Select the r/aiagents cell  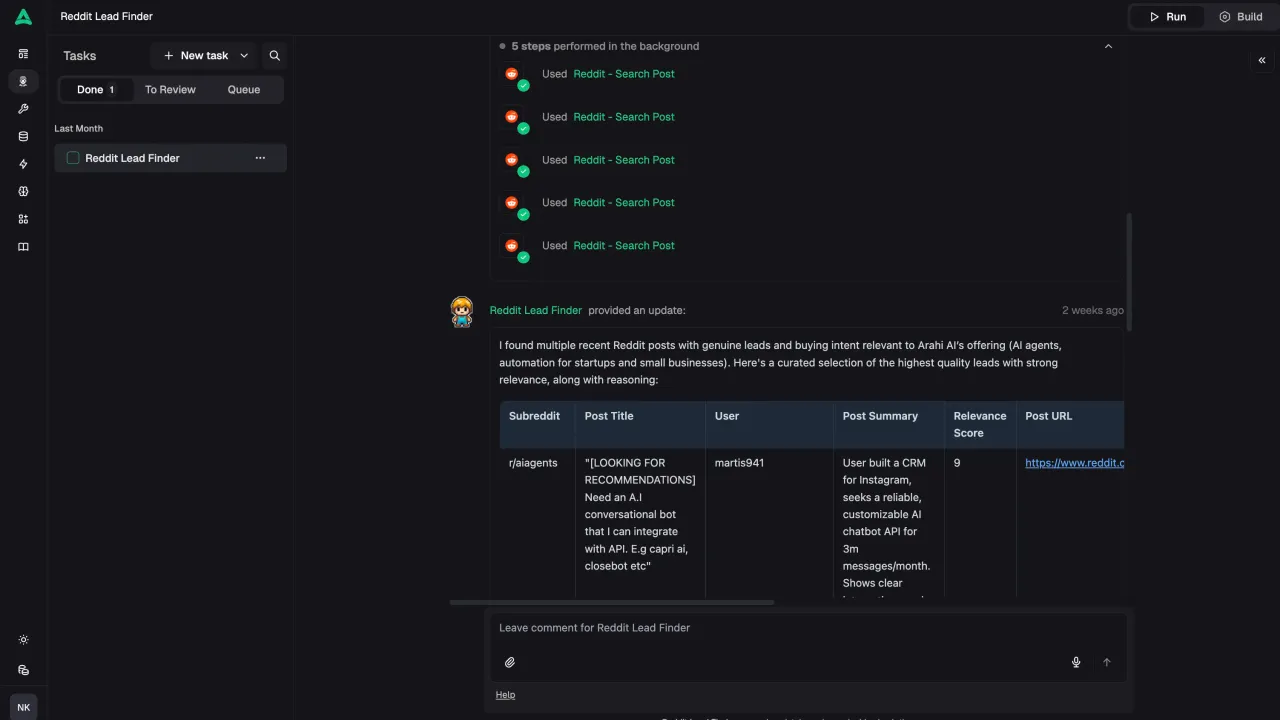tap(538, 523)
